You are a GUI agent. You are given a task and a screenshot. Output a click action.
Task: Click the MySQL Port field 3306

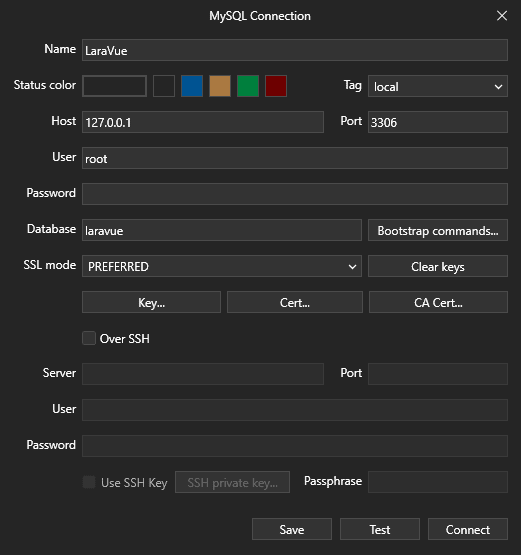point(438,122)
